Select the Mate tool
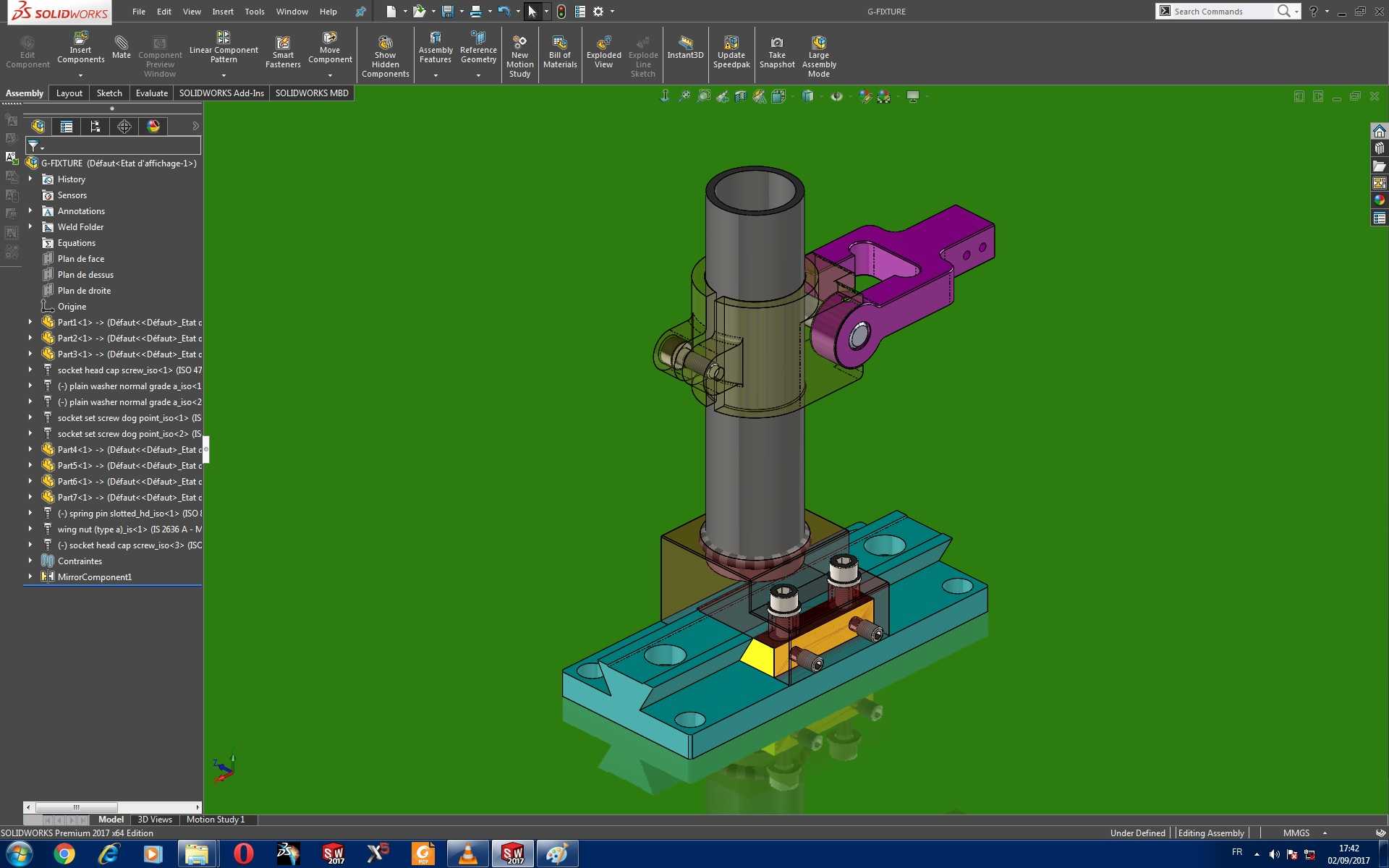 click(x=122, y=47)
